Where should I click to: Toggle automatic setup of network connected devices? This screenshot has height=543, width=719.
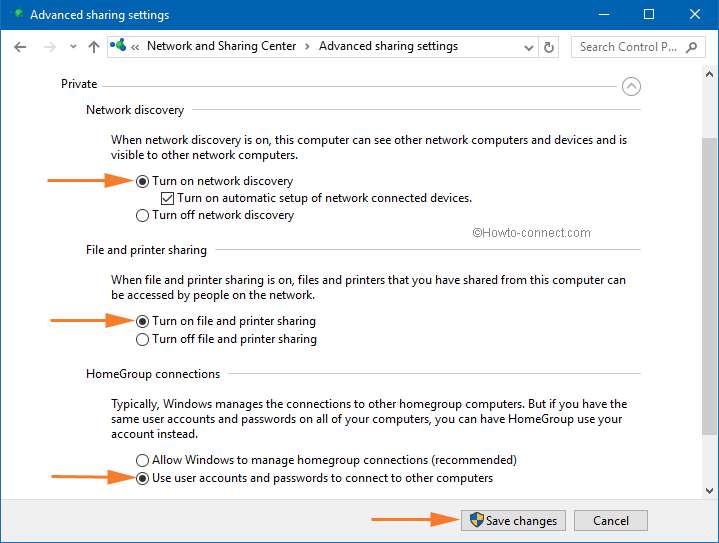[x=316, y=198]
